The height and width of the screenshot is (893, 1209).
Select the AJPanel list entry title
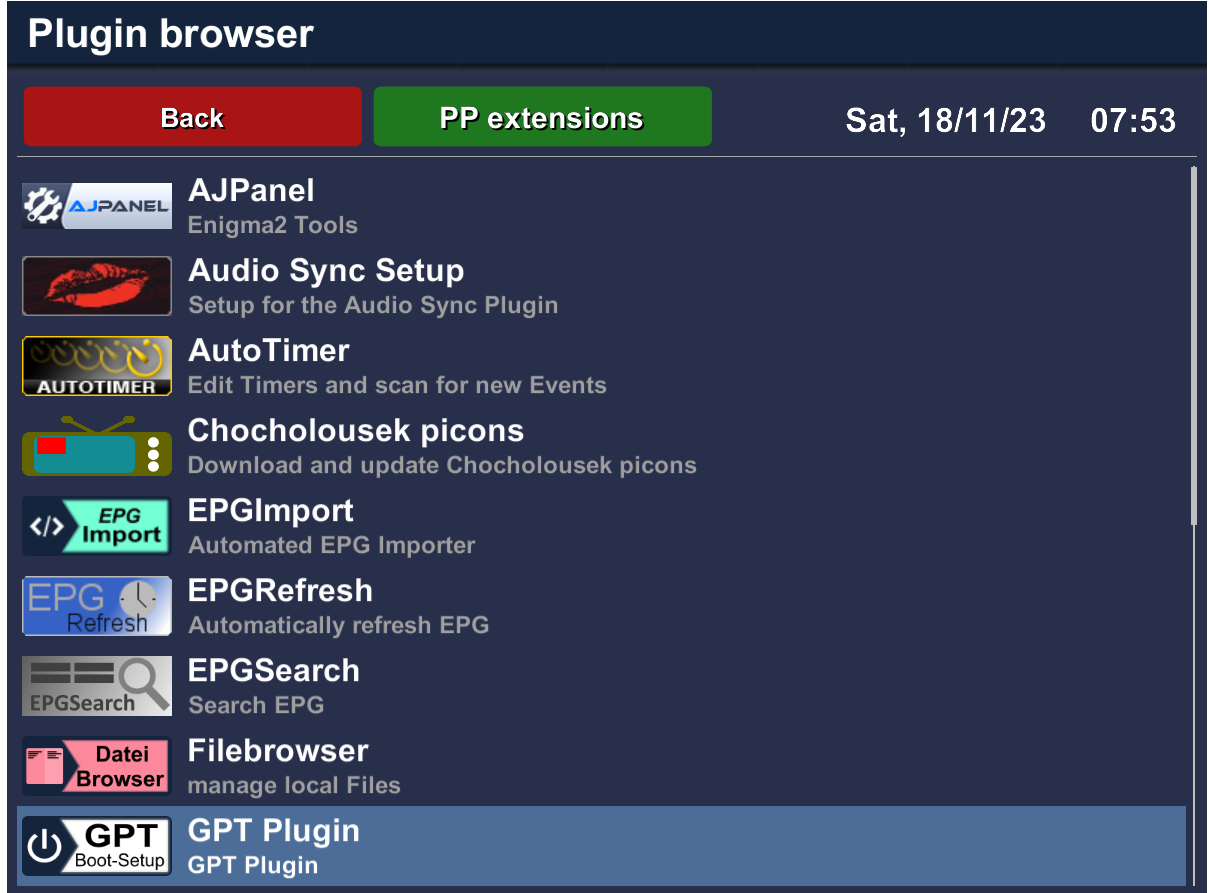pyautogui.click(x=251, y=191)
